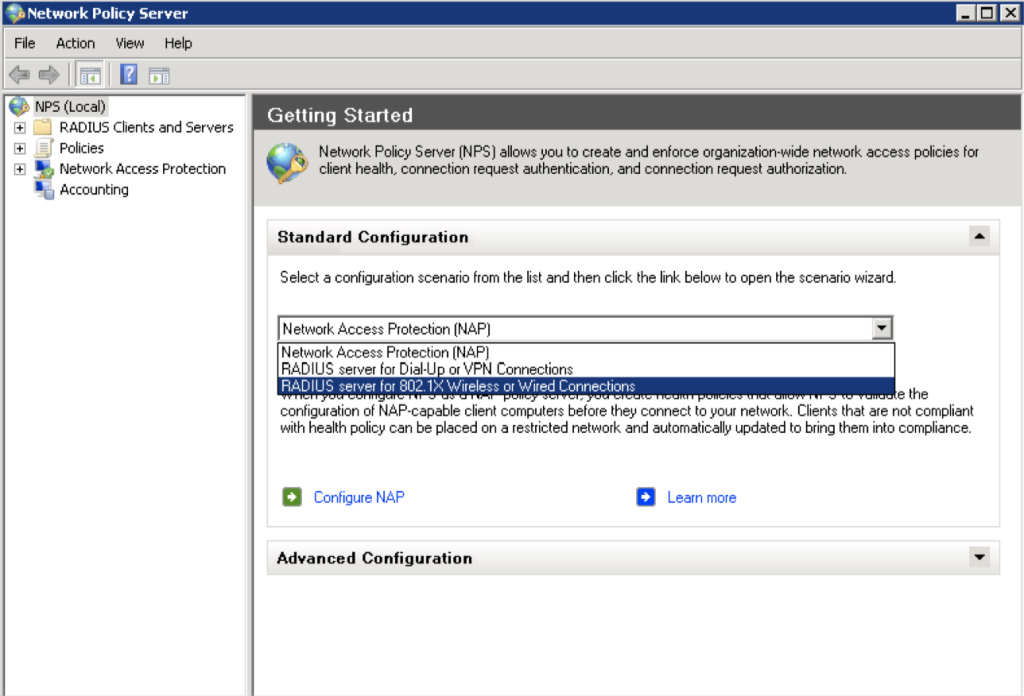Click the Getting Started header text
The height and width of the screenshot is (696, 1024).
[340, 116]
